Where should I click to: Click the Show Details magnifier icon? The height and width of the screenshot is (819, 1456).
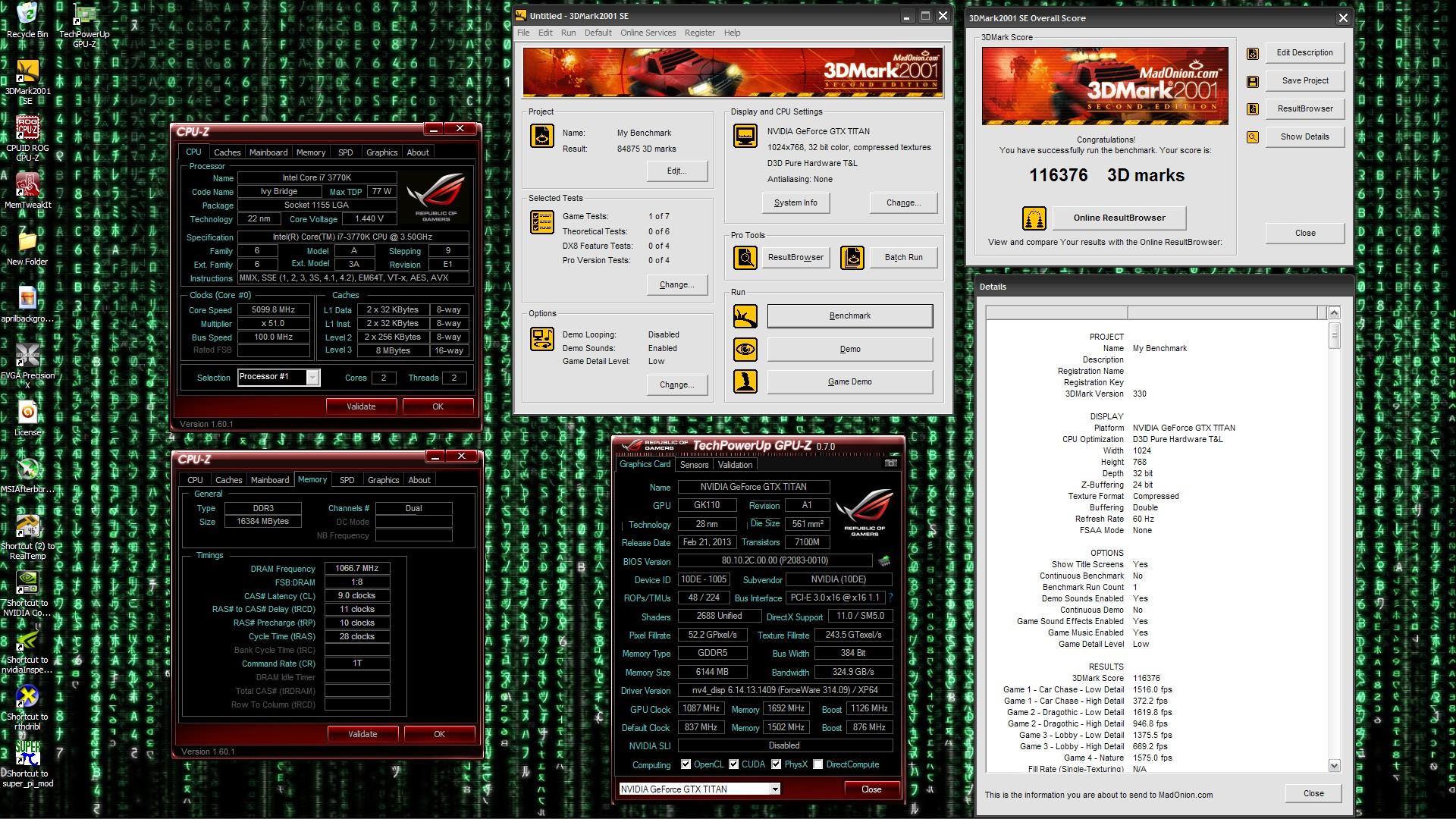click(x=1253, y=137)
